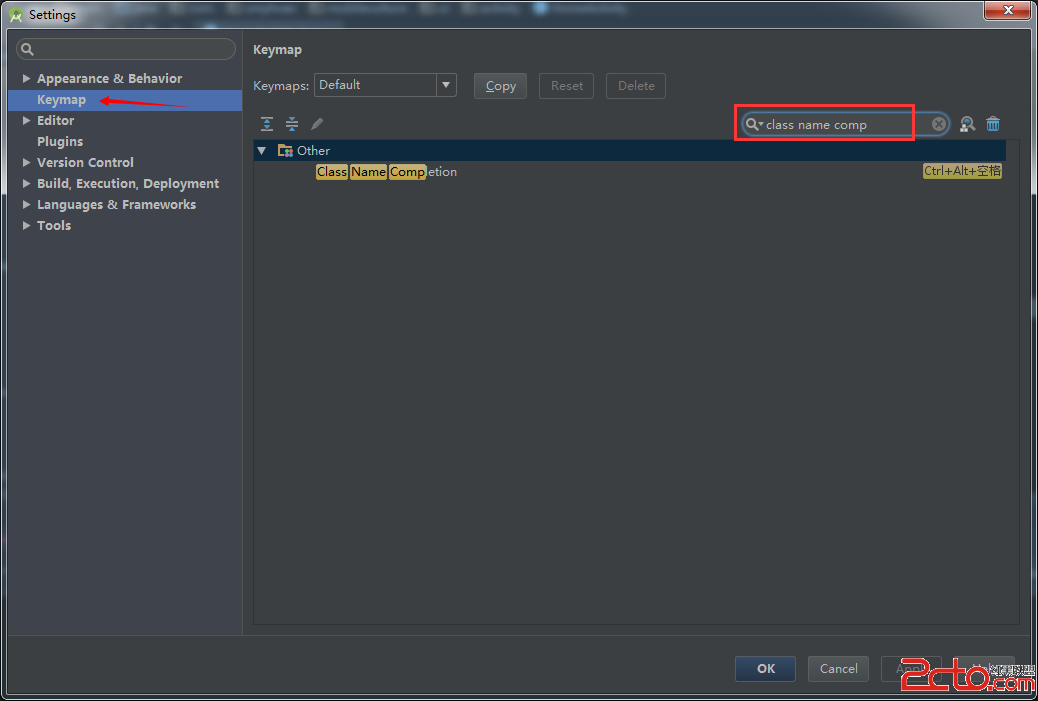Select Plugins in the settings sidebar

coord(60,142)
